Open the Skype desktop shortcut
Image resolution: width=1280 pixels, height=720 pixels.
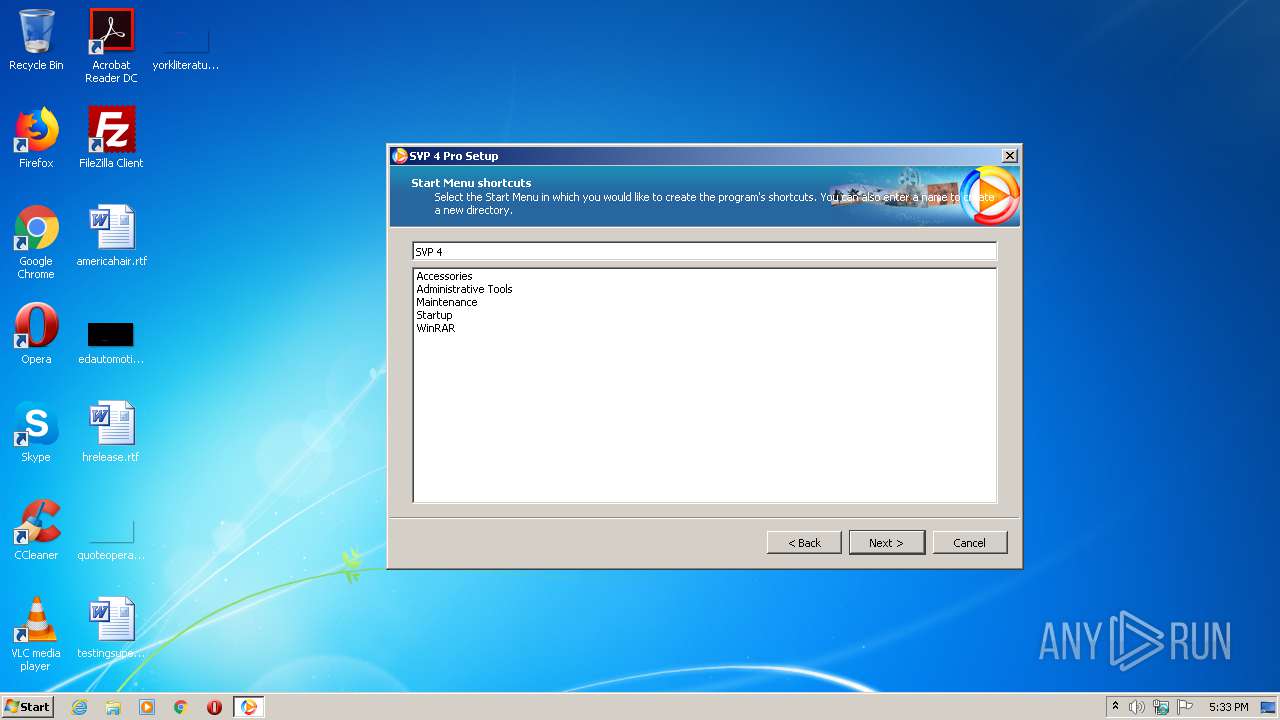coord(36,432)
